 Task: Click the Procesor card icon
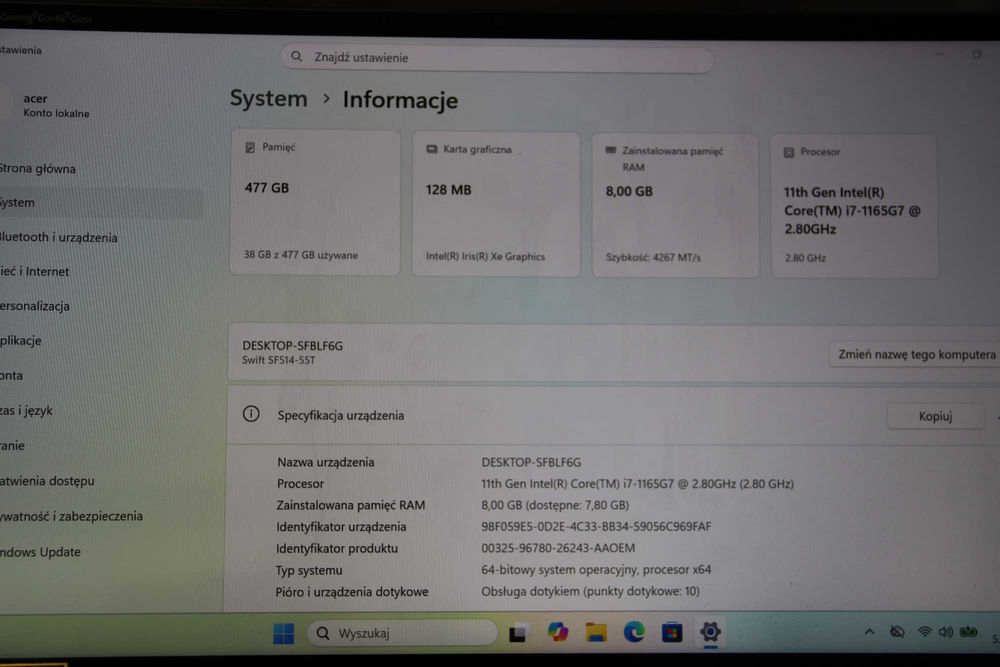click(789, 152)
